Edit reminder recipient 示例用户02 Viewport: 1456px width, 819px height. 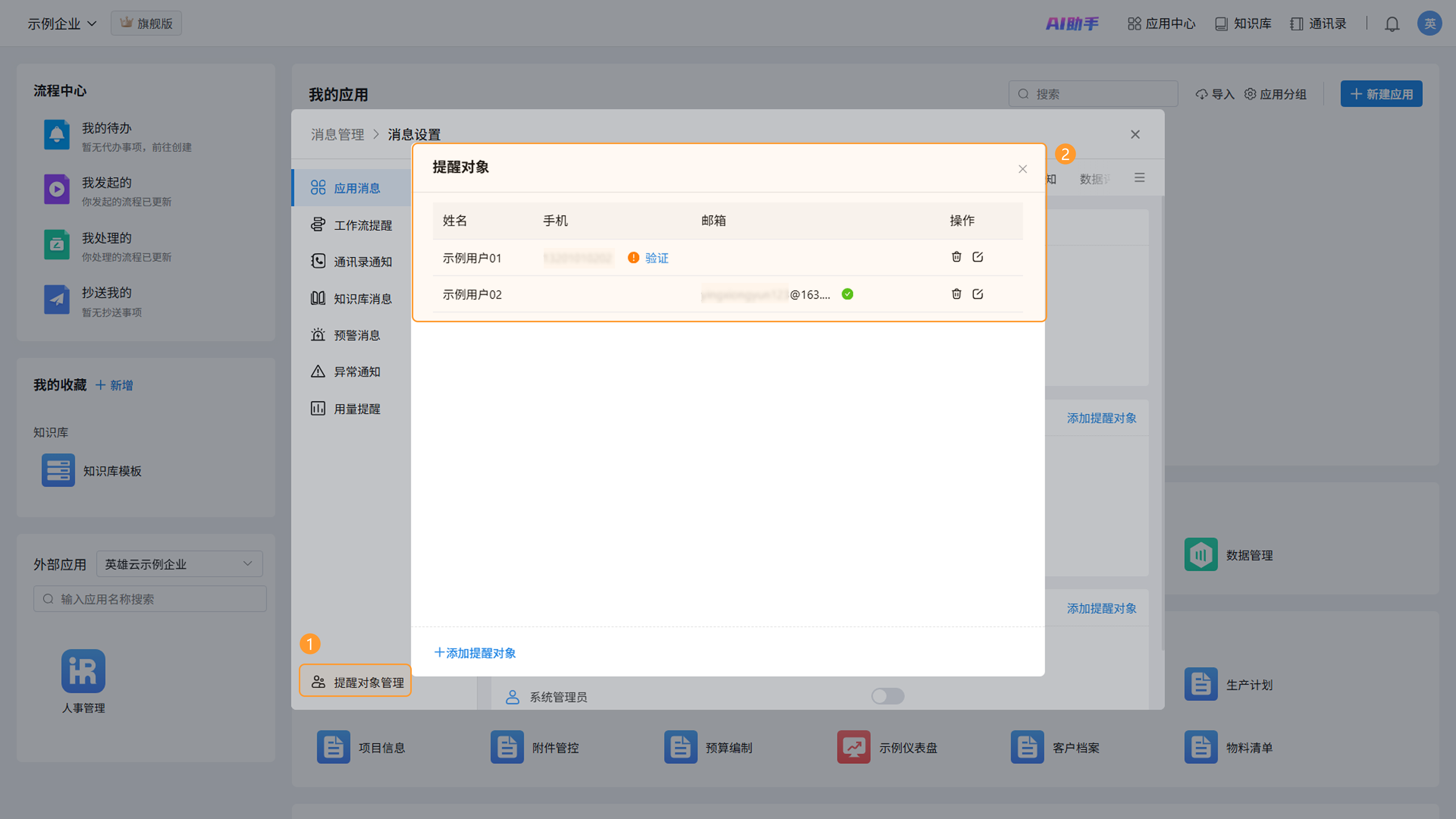[977, 294]
